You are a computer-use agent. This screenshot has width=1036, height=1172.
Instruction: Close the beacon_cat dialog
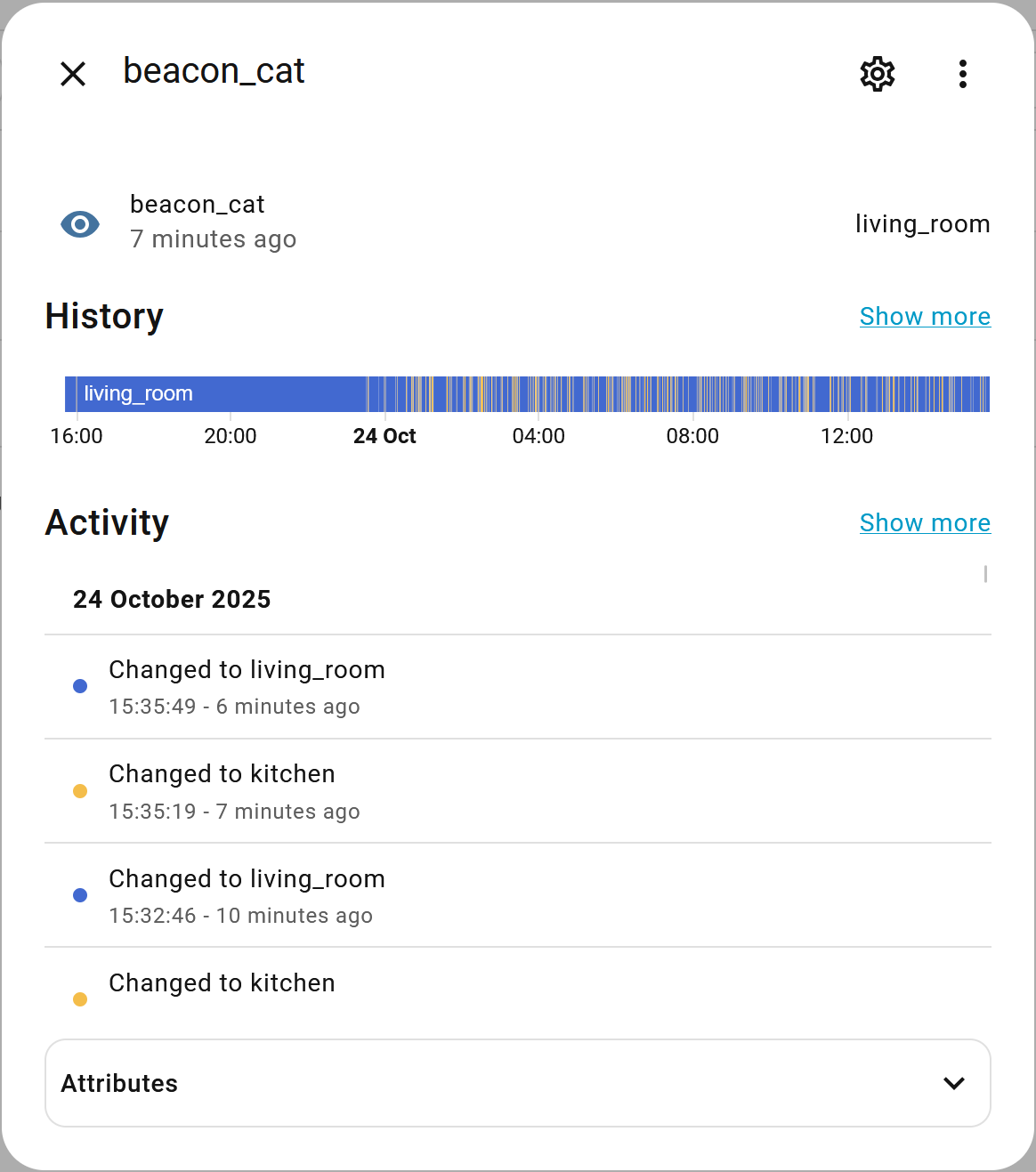click(x=73, y=74)
